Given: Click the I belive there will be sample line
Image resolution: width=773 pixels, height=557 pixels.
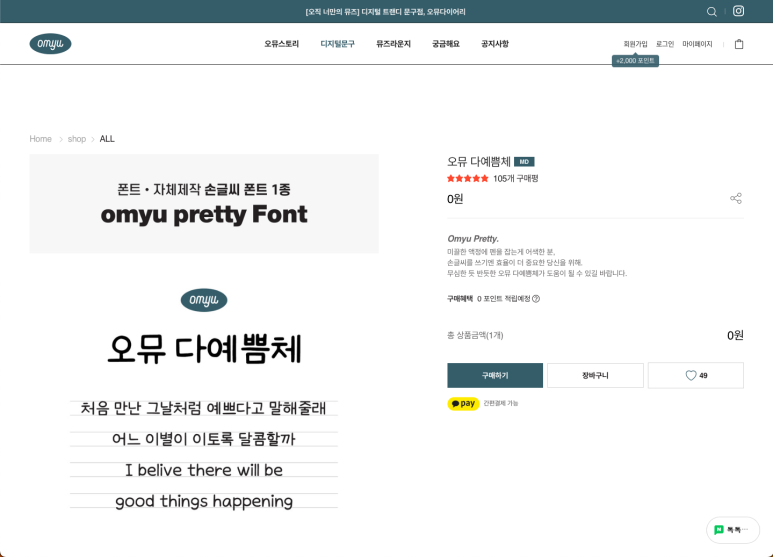Looking at the screenshot, I should click(x=204, y=470).
